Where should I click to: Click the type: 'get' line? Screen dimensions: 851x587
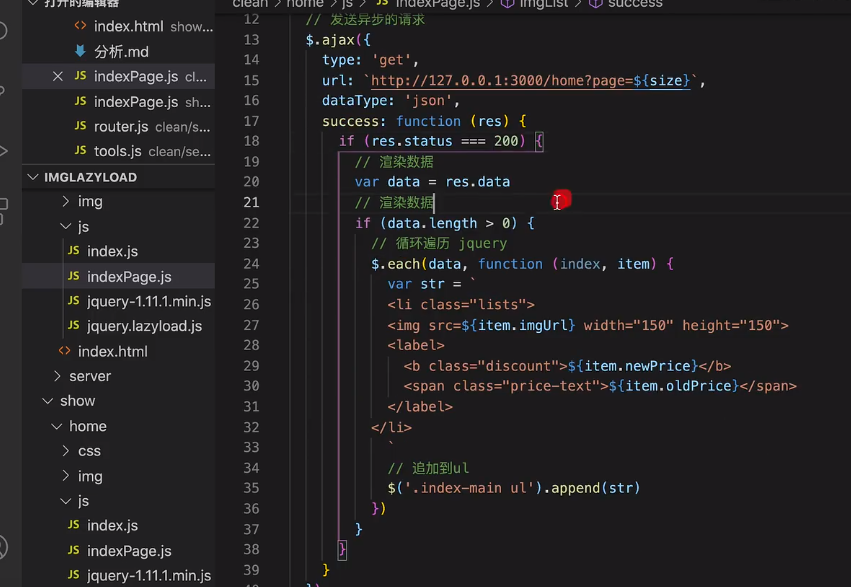pyautogui.click(x=370, y=60)
